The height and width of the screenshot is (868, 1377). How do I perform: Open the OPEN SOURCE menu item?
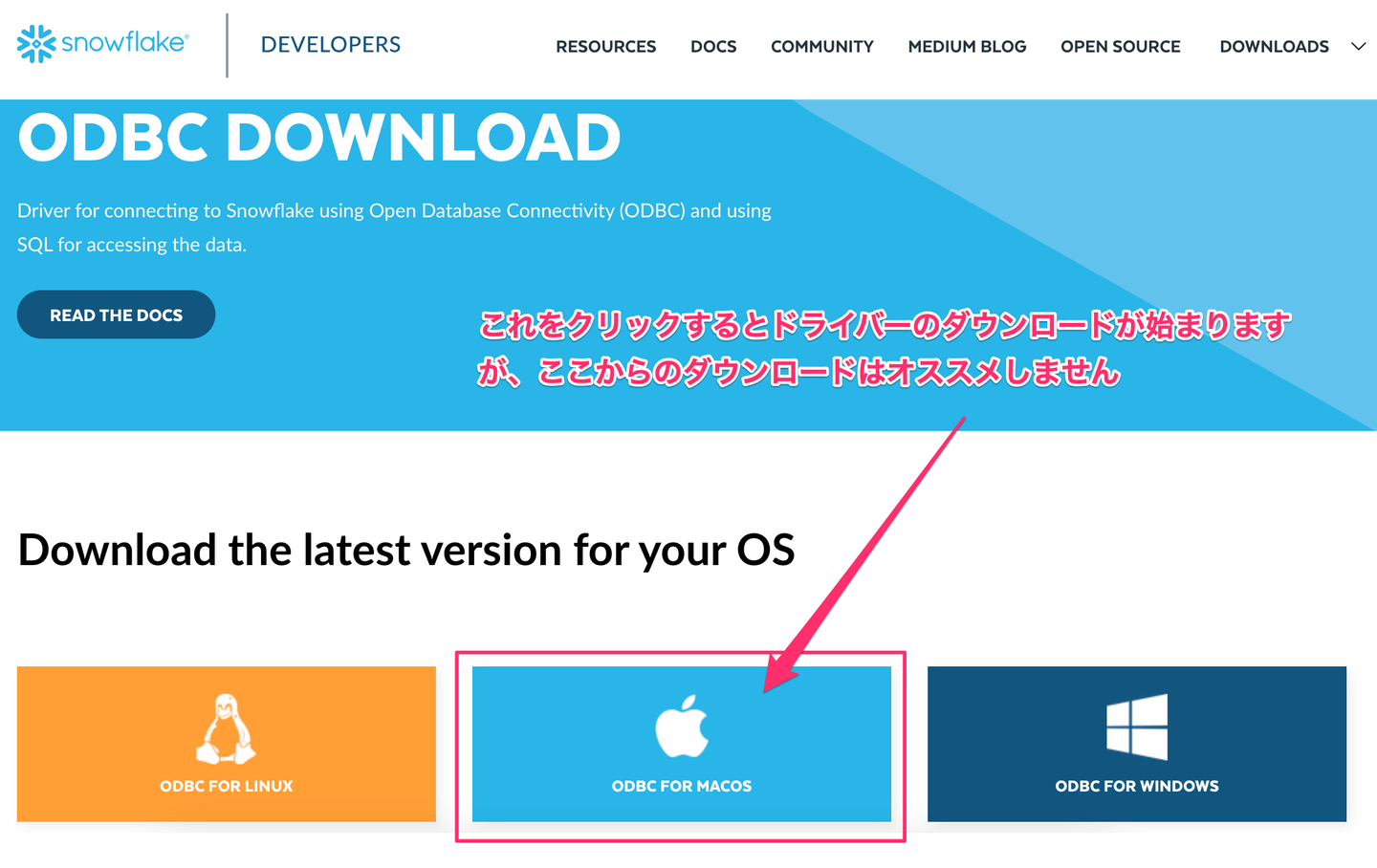[x=1121, y=46]
